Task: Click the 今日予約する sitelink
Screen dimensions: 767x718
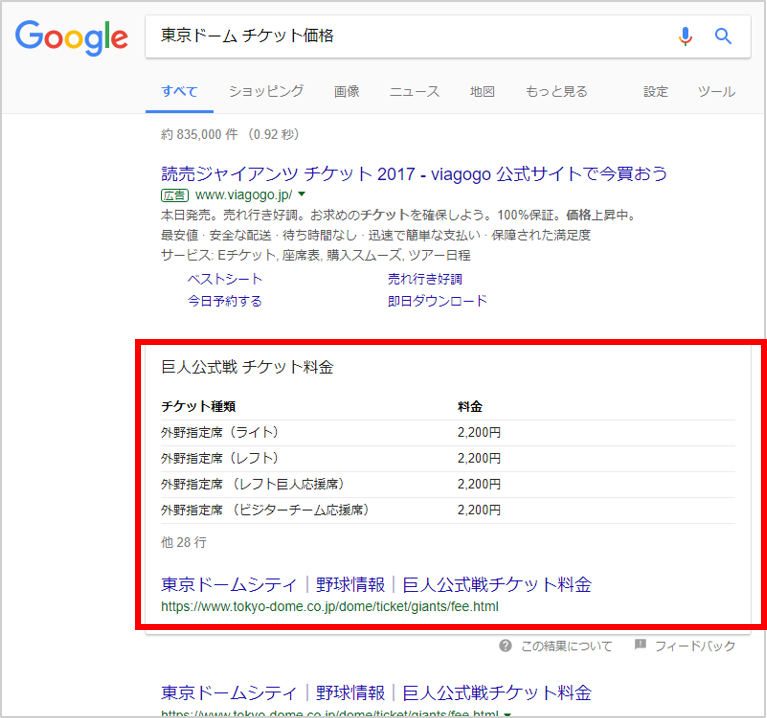Action: 225,301
